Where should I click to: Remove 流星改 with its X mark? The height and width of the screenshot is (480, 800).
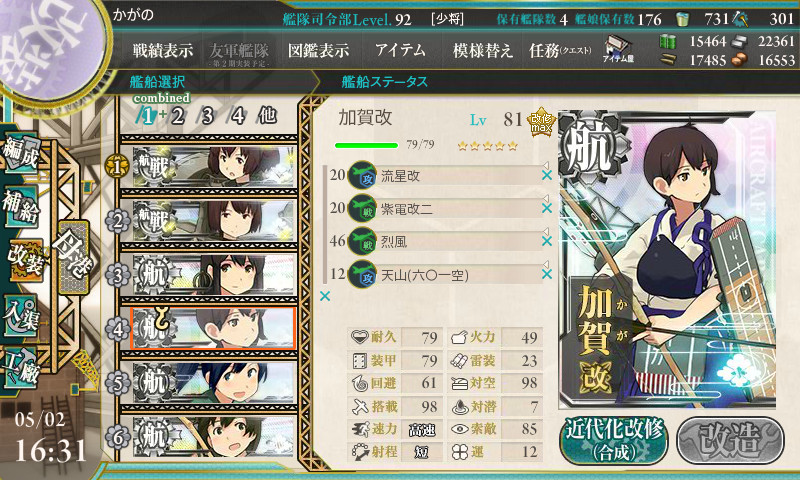(546, 175)
